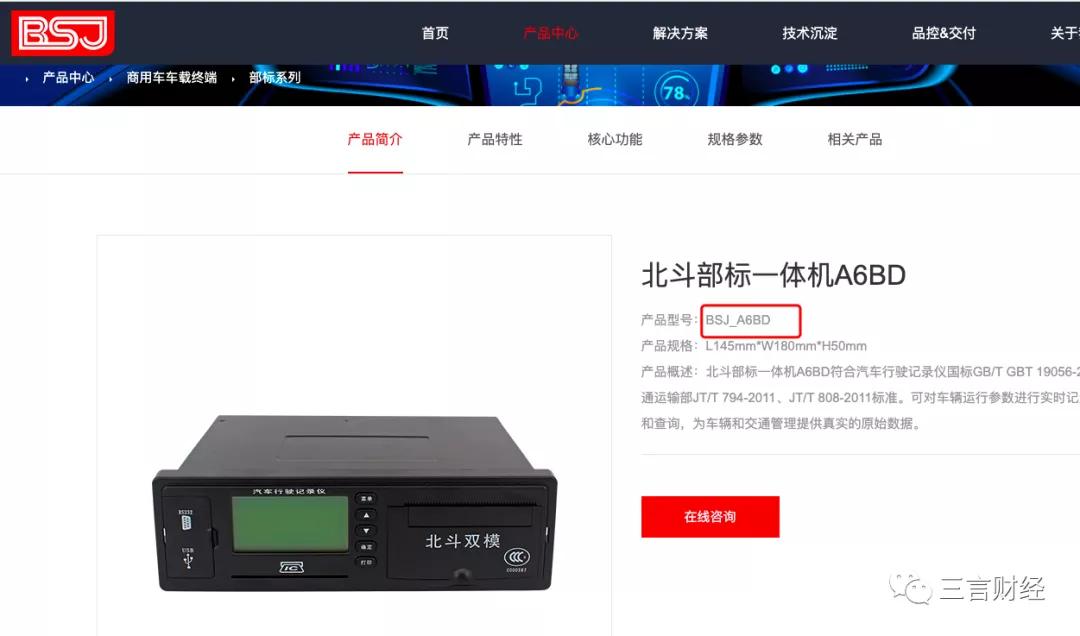The image size is (1080, 636).
Task: Click the BSJ logo
Action: coord(63,32)
